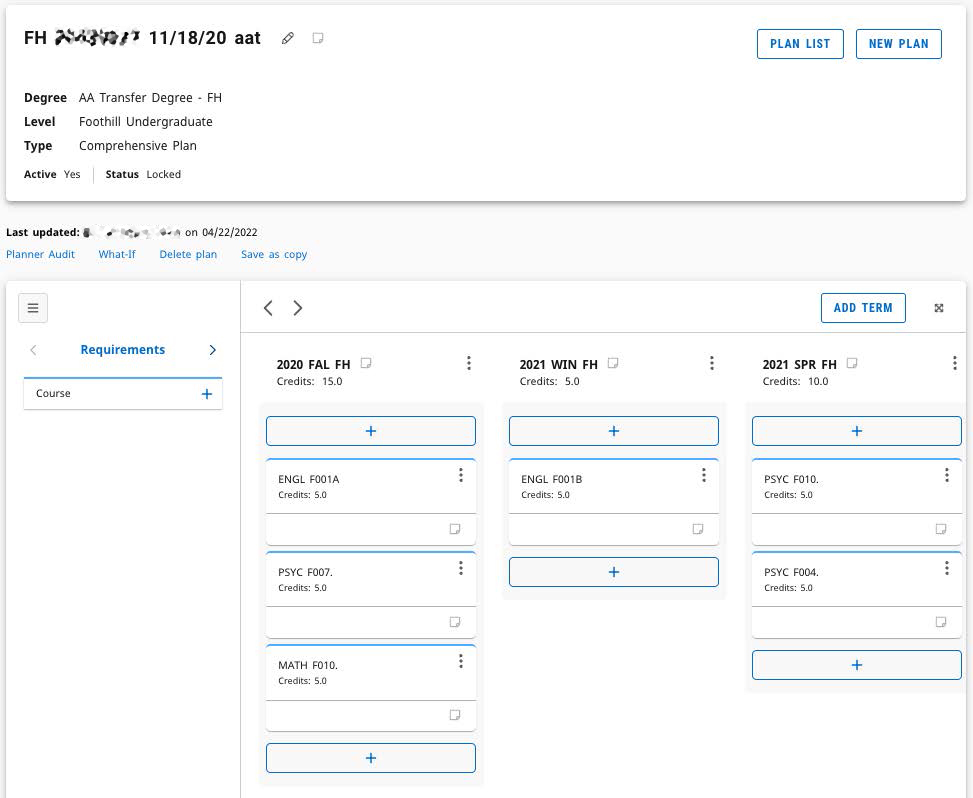Open the note icon under ENGL F001A course
973x798 pixels.
pos(455,529)
